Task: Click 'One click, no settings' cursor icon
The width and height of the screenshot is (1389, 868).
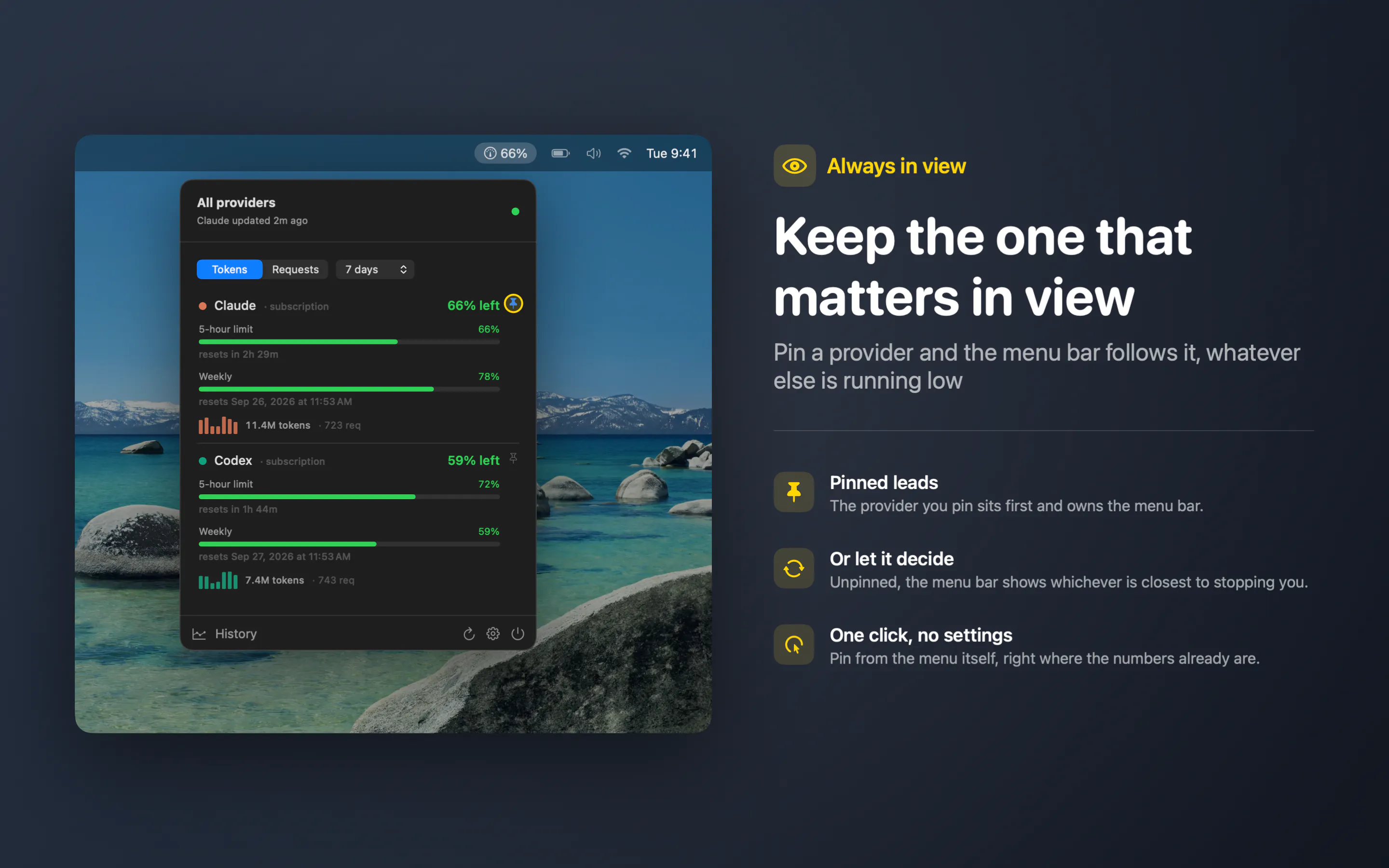Action: click(x=794, y=645)
